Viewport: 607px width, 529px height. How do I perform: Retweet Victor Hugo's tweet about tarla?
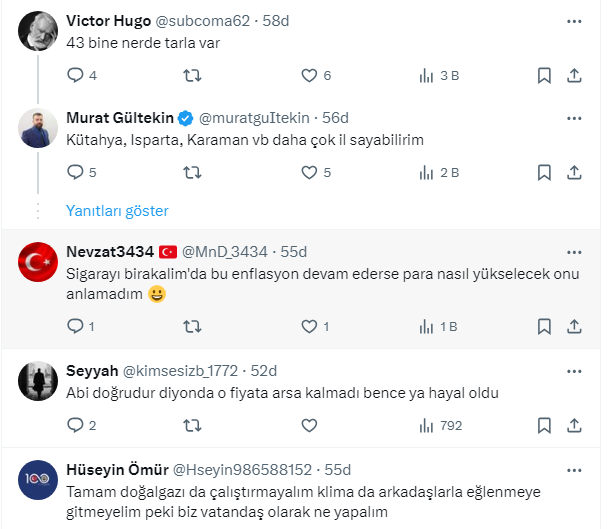click(192, 75)
